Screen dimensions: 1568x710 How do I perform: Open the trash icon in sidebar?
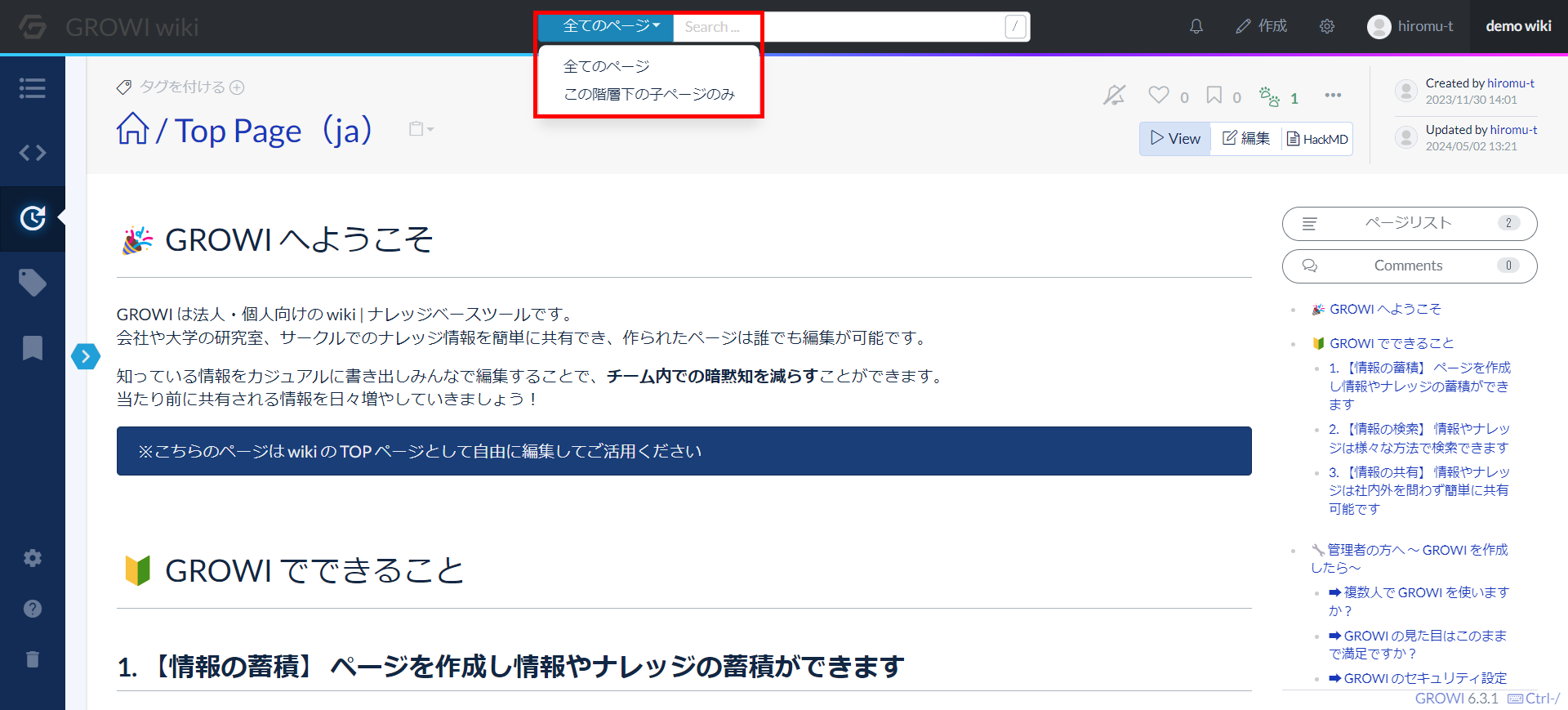coord(33,659)
